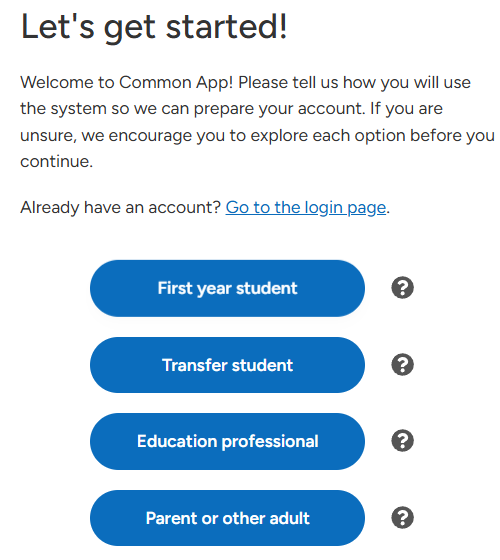Open help icon beside Parent or other adult

(402, 517)
